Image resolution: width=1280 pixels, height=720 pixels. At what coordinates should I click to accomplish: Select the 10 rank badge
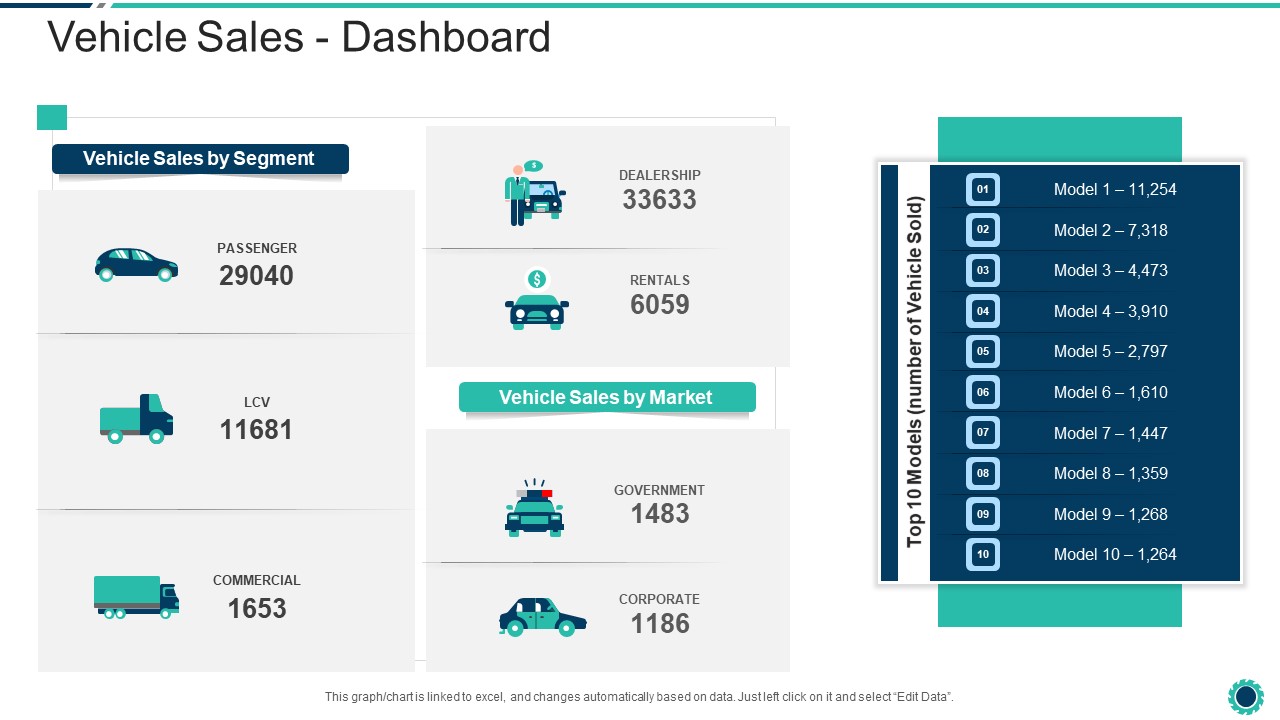click(983, 554)
